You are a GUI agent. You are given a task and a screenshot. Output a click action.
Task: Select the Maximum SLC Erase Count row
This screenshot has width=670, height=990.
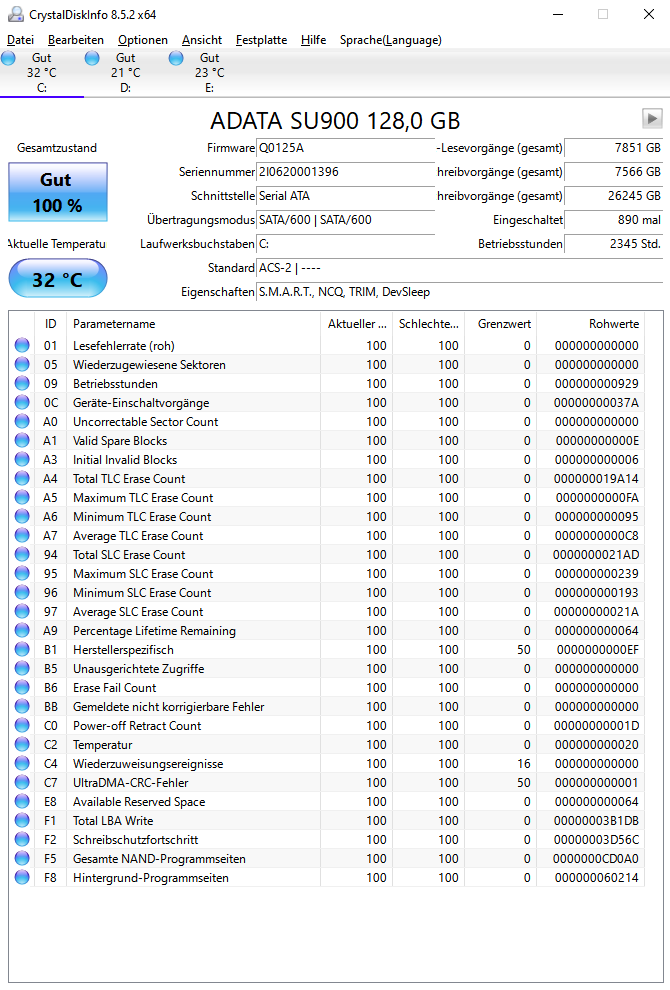pos(326,573)
